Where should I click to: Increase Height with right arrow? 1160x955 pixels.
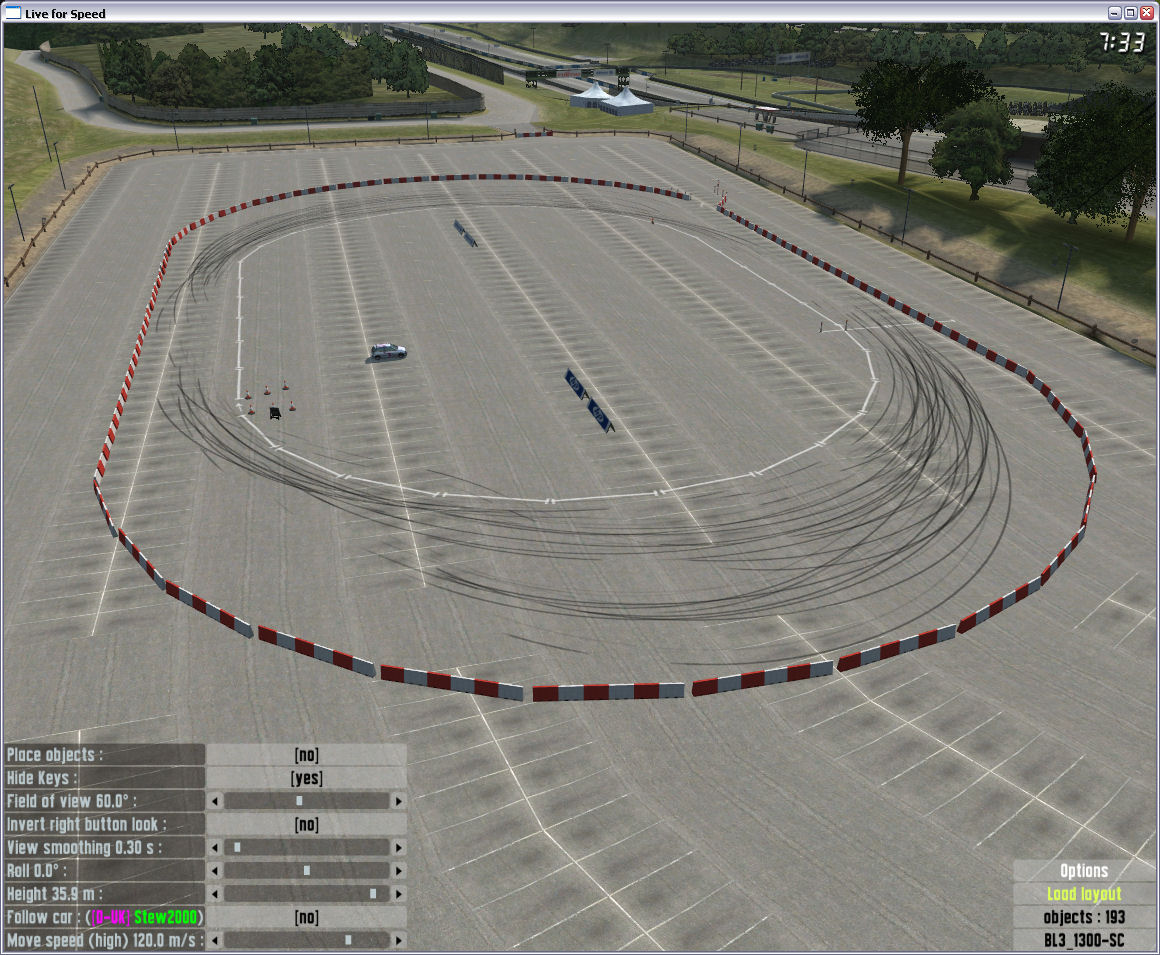pyautogui.click(x=399, y=894)
